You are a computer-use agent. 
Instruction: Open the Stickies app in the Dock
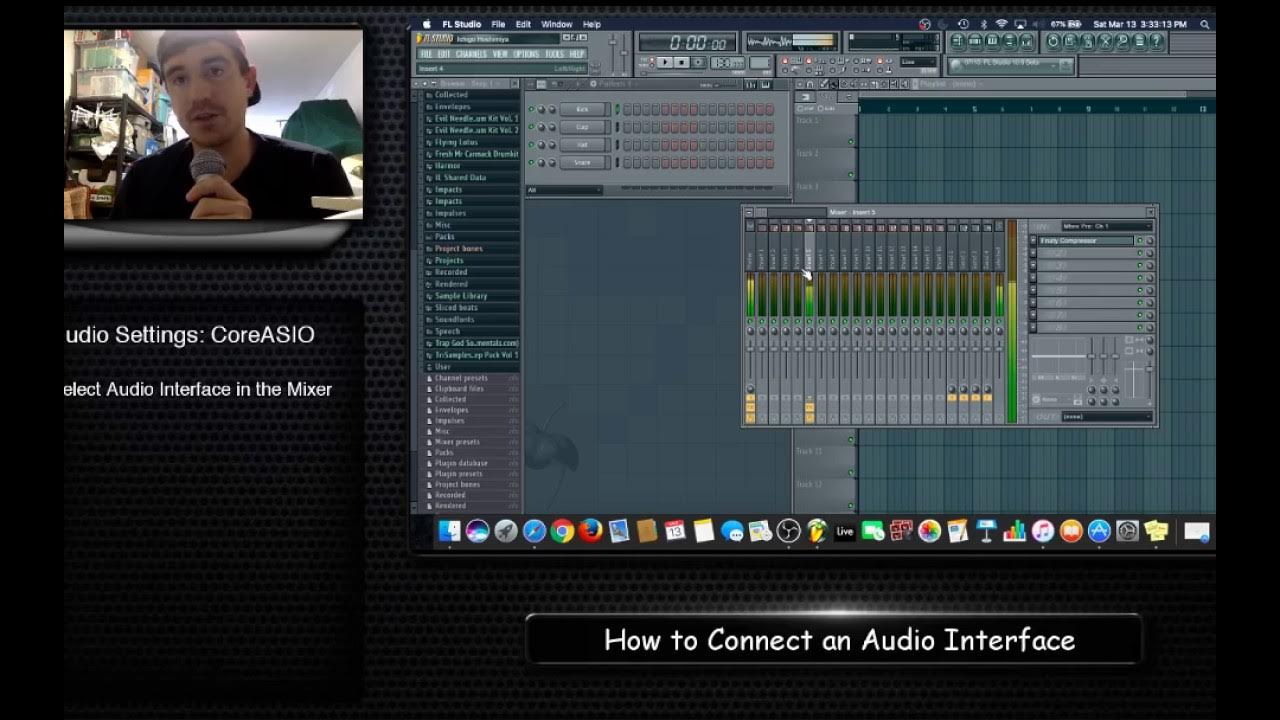click(1156, 532)
